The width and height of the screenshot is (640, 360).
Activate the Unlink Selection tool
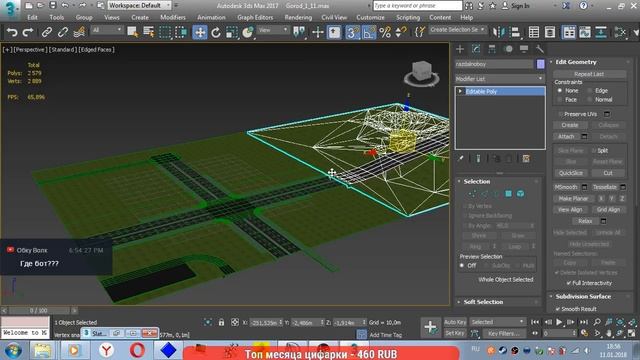(x=62, y=32)
